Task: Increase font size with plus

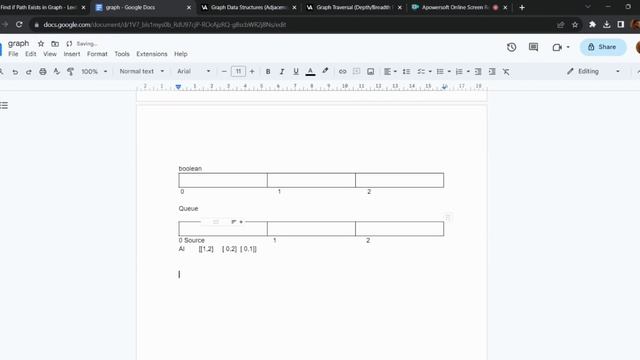Action: click(252, 71)
